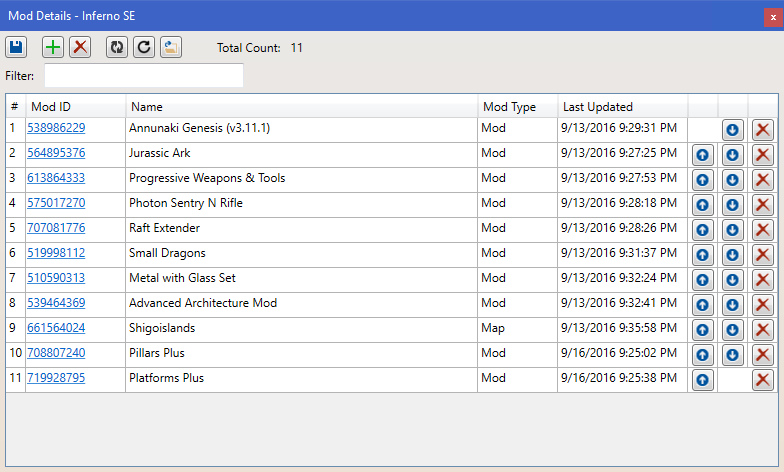Move Platforms Plus up
Image resolution: width=784 pixels, height=472 pixels.
(702, 380)
